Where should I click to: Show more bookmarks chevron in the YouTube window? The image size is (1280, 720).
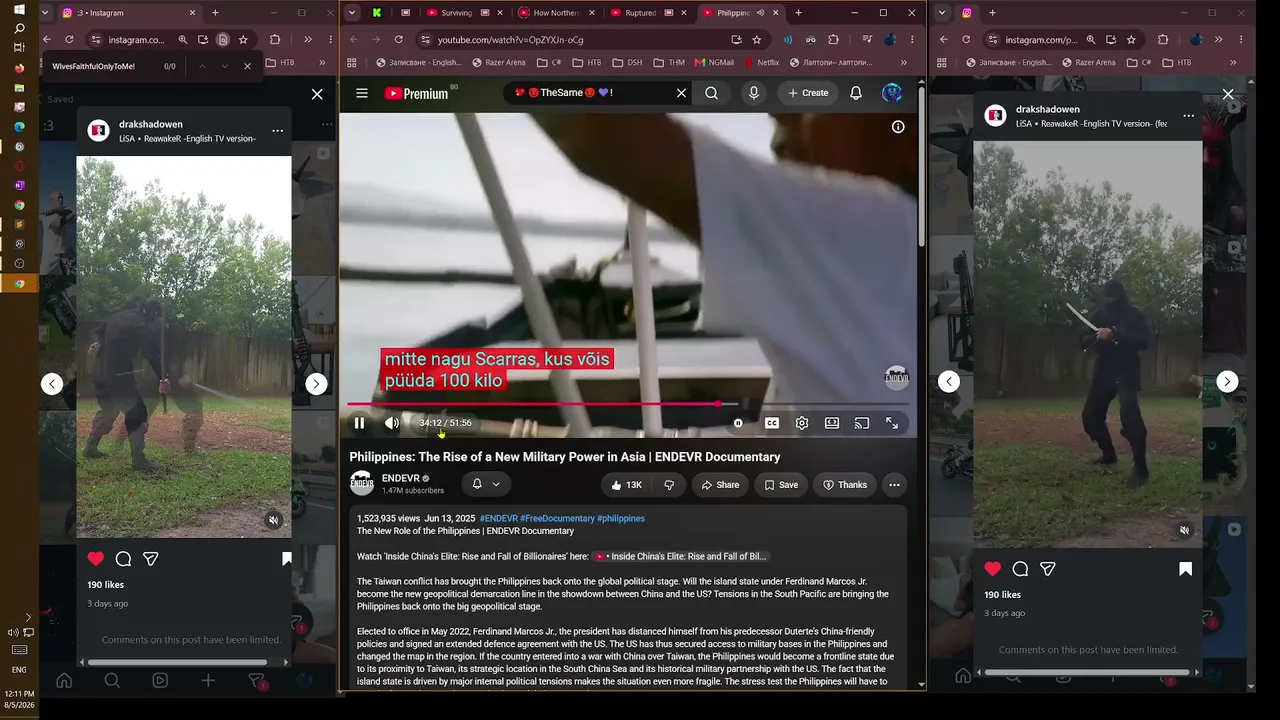coord(904,62)
